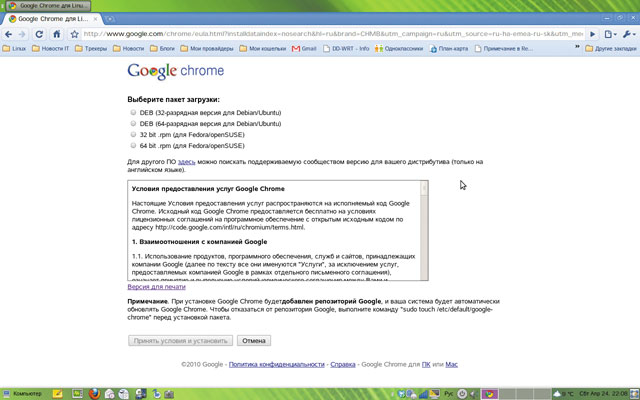The width and height of the screenshot is (640, 400).
Task: Open the volume speaker tray icon
Action: point(473,394)
